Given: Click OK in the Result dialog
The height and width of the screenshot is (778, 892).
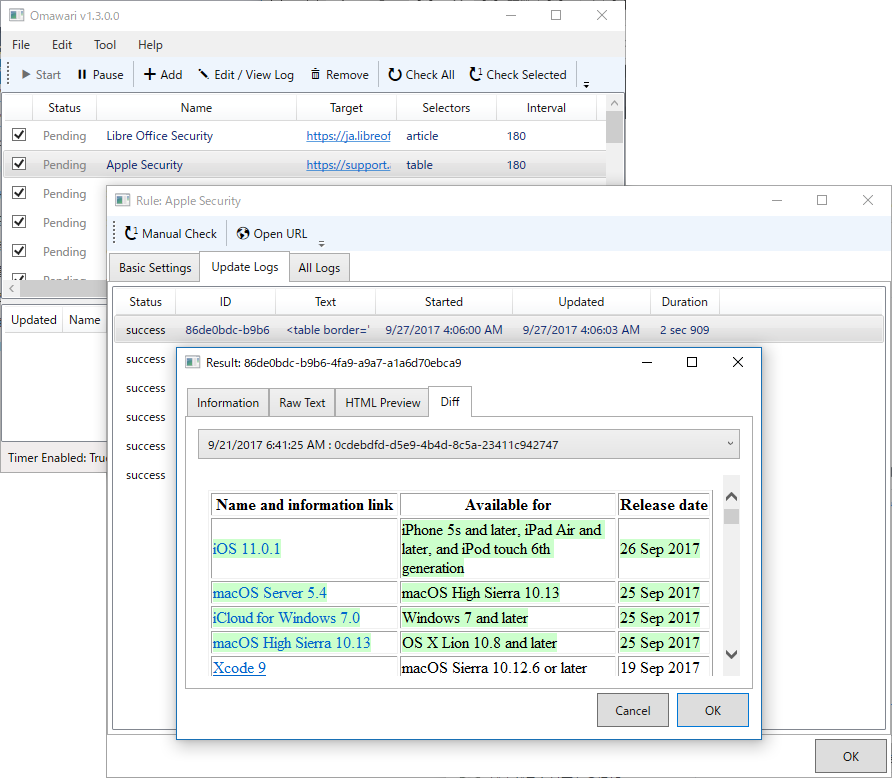Looking at the screenshot, I should (712, 710).
